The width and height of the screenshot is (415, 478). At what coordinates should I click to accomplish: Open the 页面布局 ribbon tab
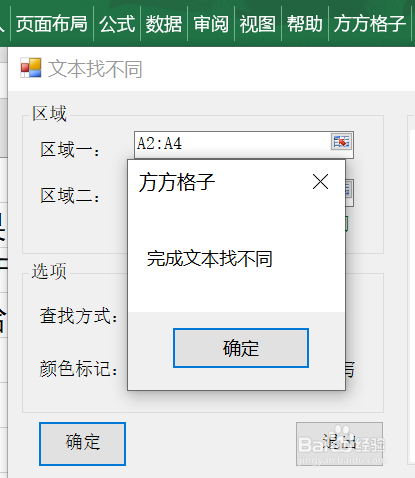52,24
